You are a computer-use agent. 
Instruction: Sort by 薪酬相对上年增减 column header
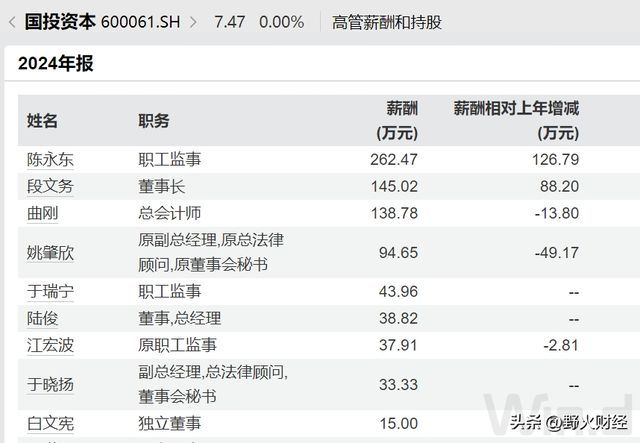(516, 121)
